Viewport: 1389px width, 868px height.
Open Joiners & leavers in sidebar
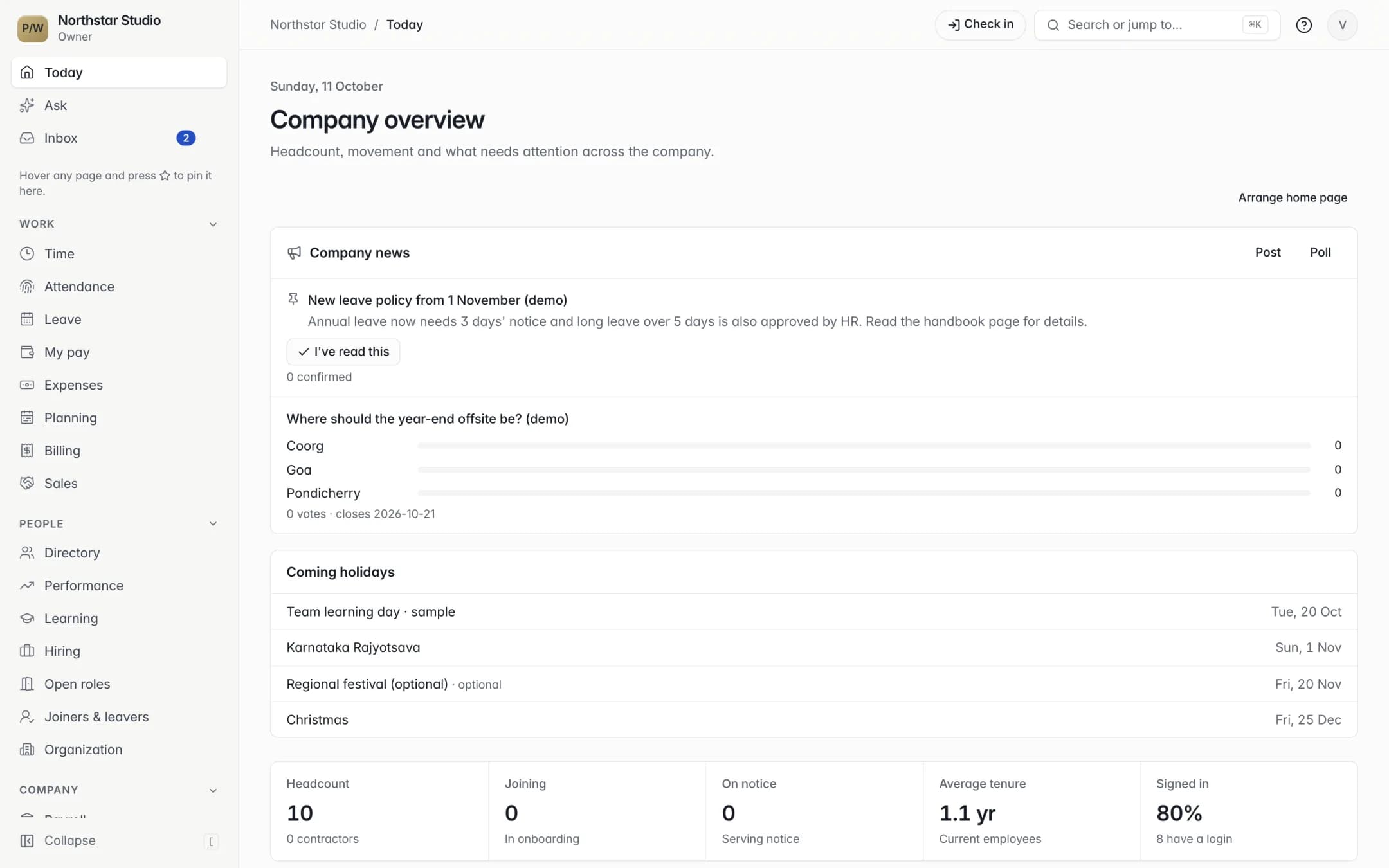pyautogui.click(x=119, y=717)
